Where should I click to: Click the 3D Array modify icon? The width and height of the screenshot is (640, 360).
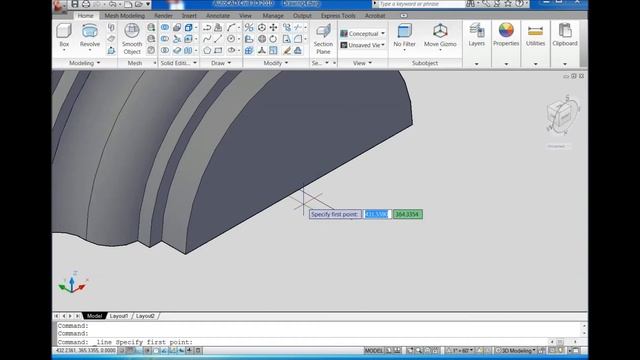249,50
